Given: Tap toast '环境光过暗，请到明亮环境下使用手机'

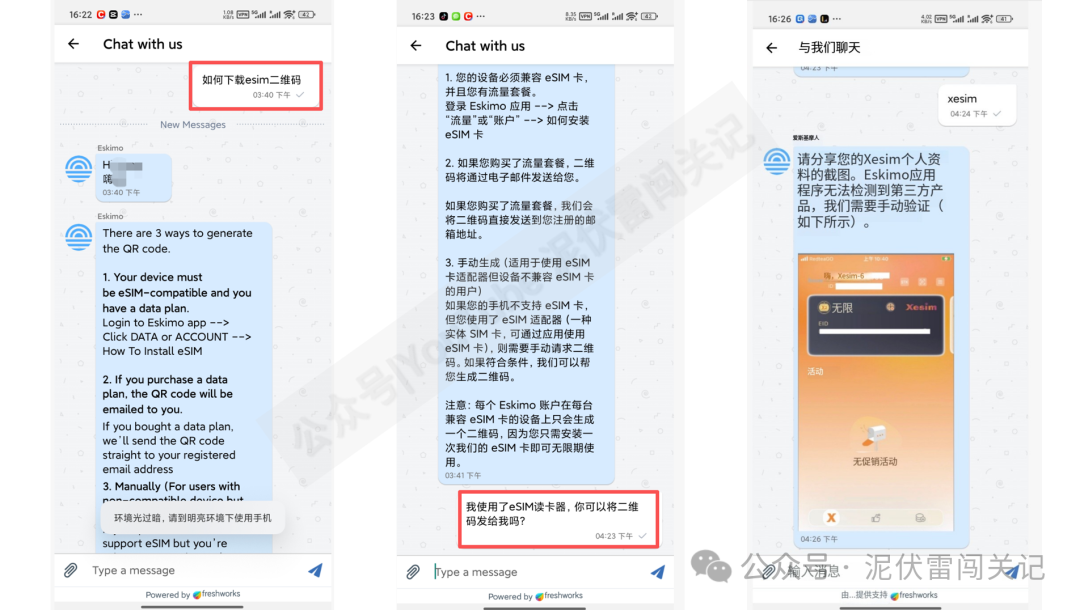Looking at the screenshot, I should (x=193, y=518).
